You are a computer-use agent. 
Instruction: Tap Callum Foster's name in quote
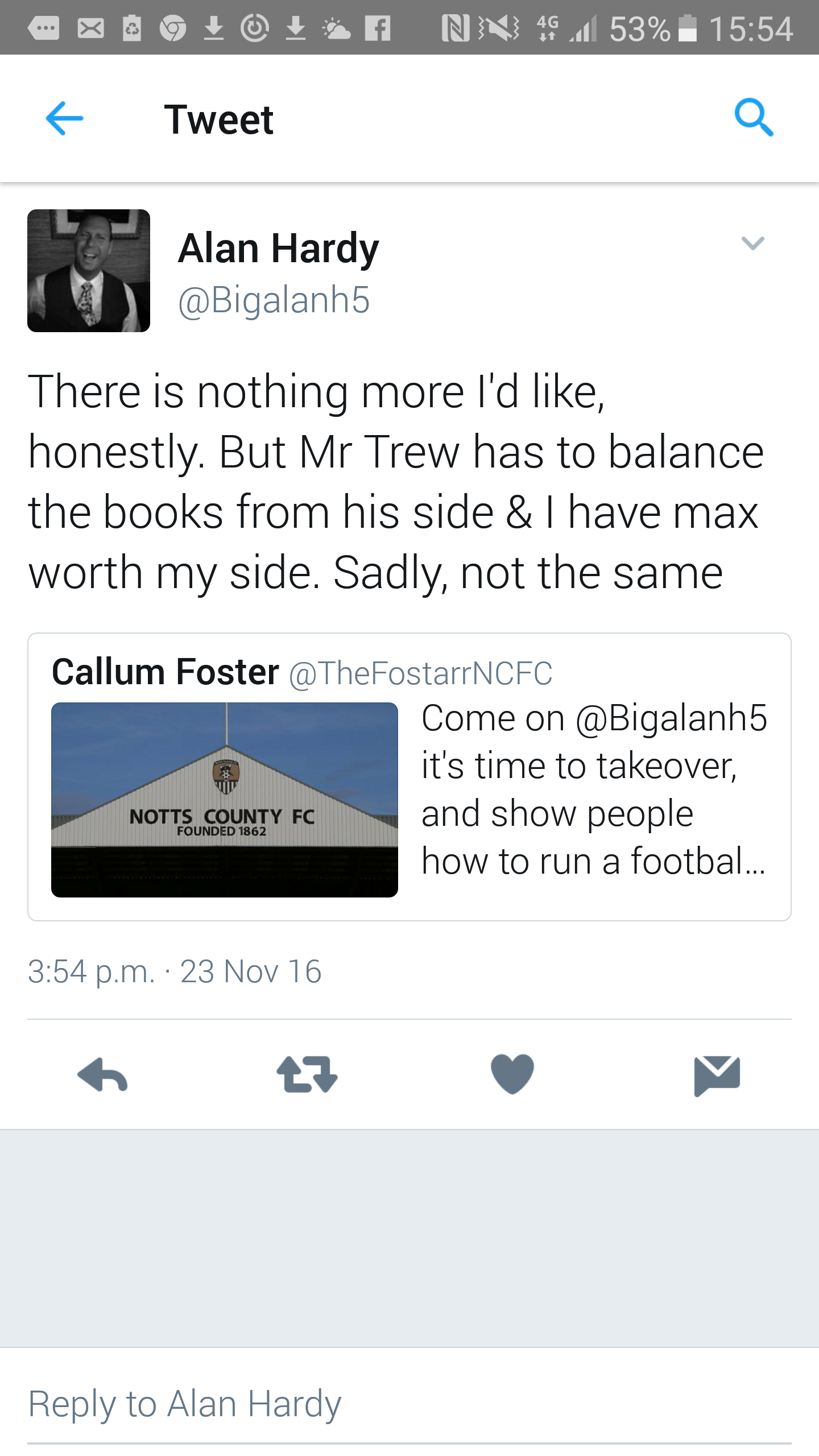(x=166, y=672)
